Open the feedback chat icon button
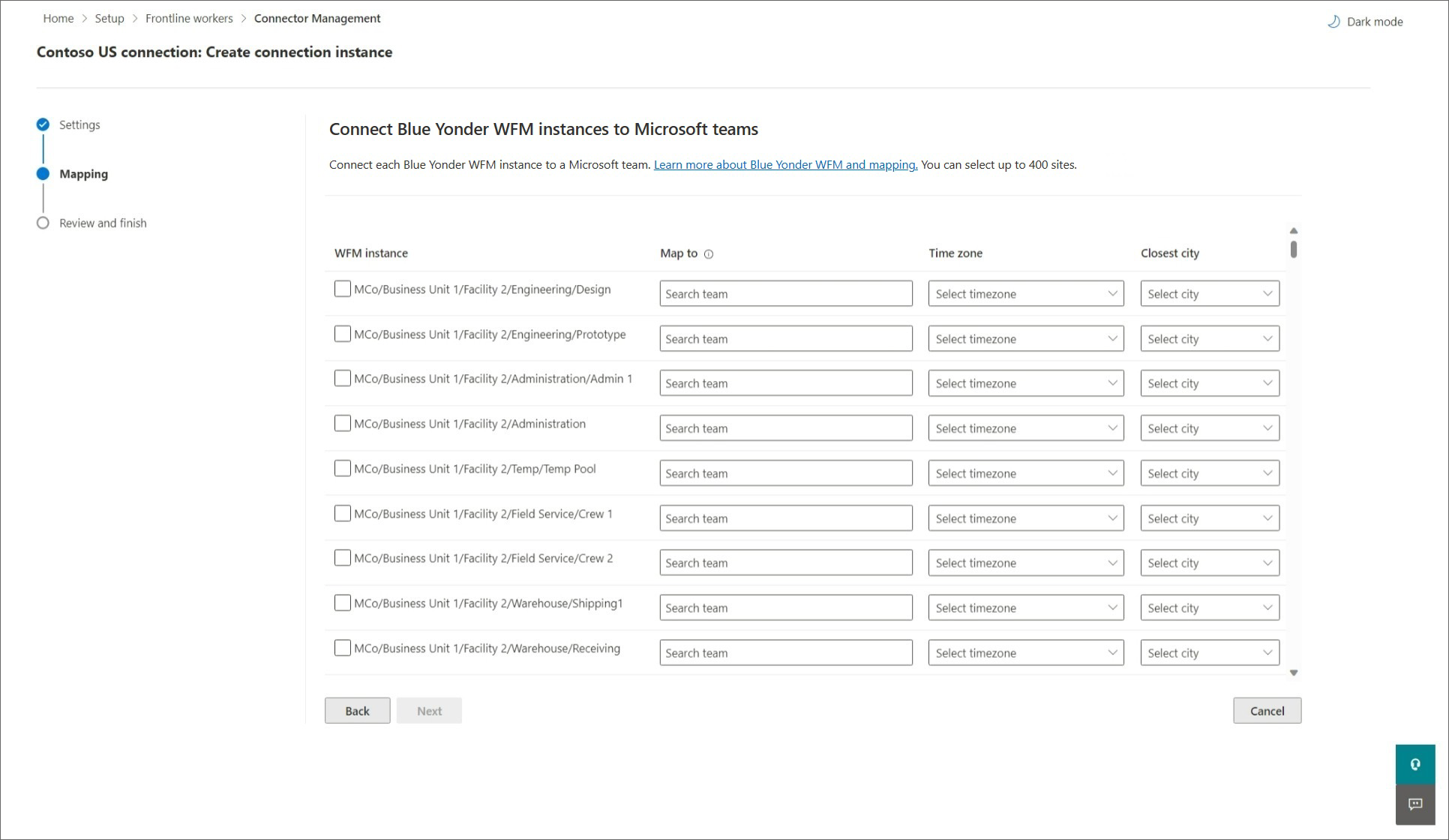The height and width of the screenshot is (840, 1449). 1415,804
